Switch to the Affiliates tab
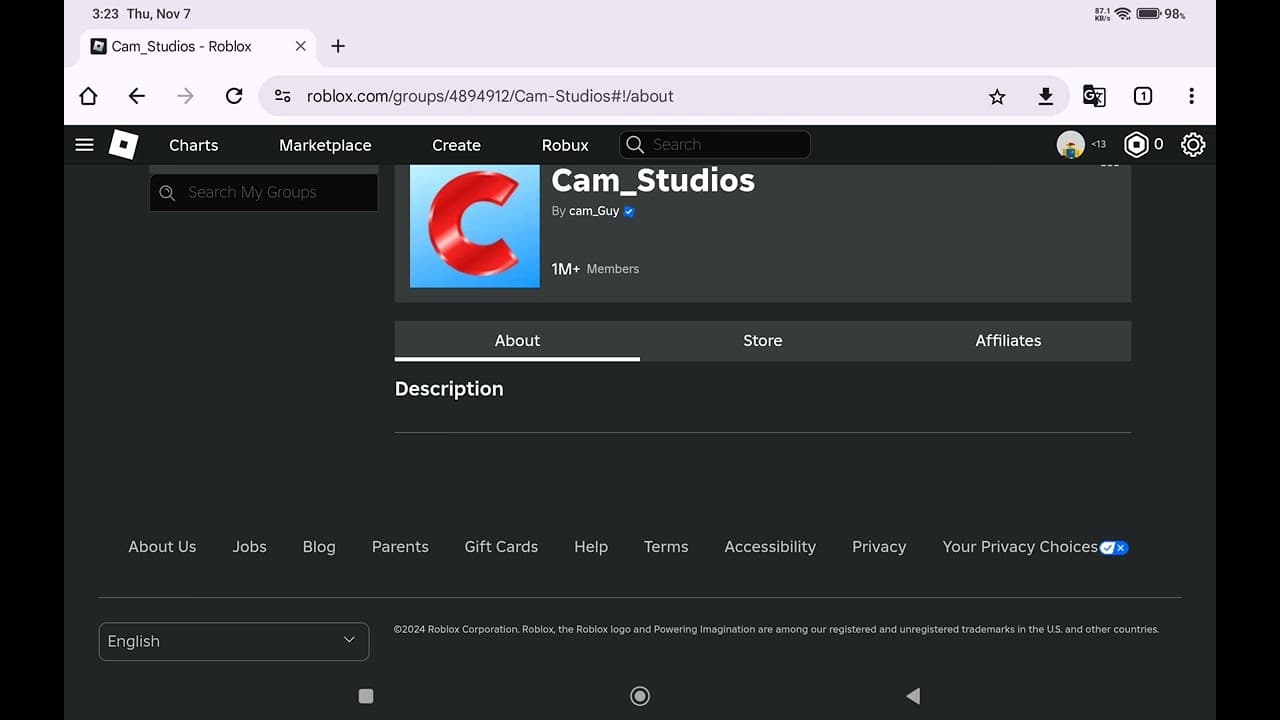1280x720 pixels. pos(1008,340)
